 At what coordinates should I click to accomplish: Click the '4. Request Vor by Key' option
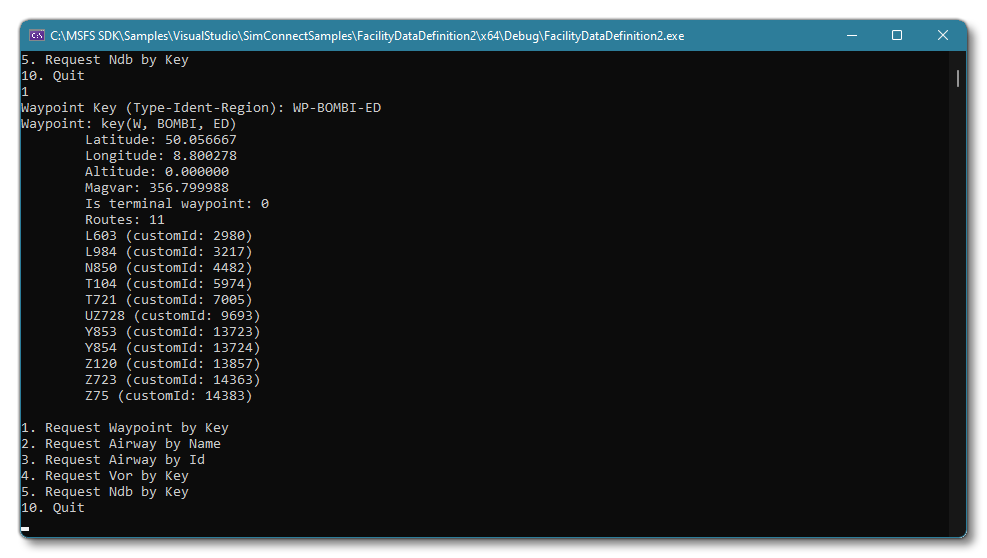click(105, 476)
